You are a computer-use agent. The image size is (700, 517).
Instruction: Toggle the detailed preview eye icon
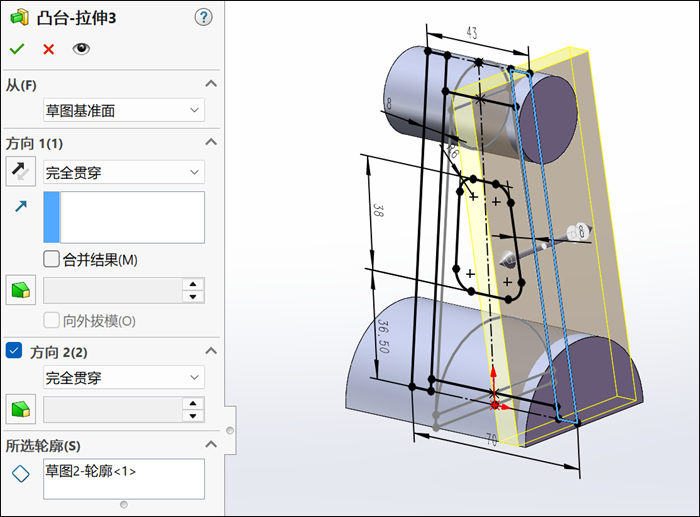81,48
